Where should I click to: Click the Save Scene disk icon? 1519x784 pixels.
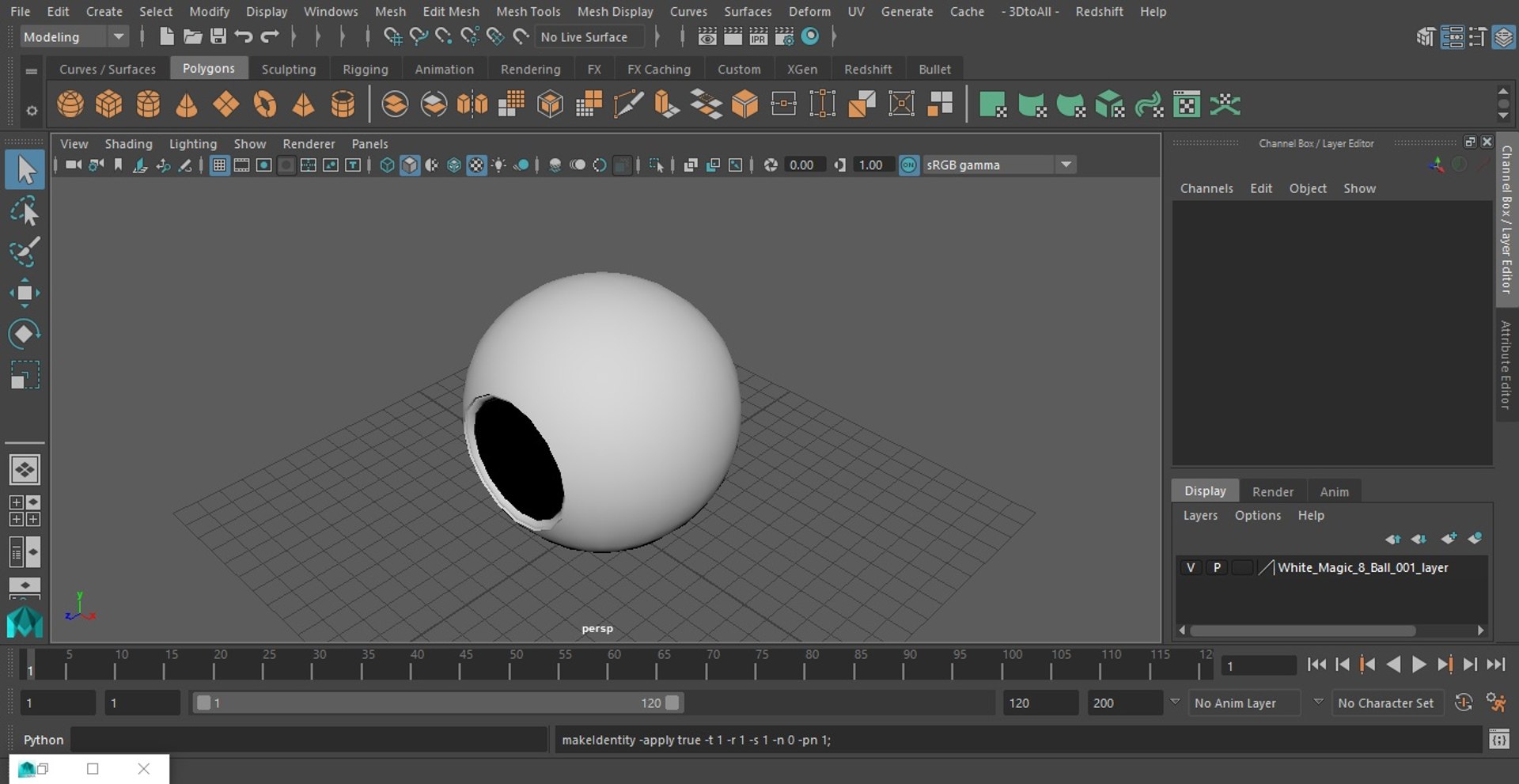pyautogui.click(x=218, y=36)
